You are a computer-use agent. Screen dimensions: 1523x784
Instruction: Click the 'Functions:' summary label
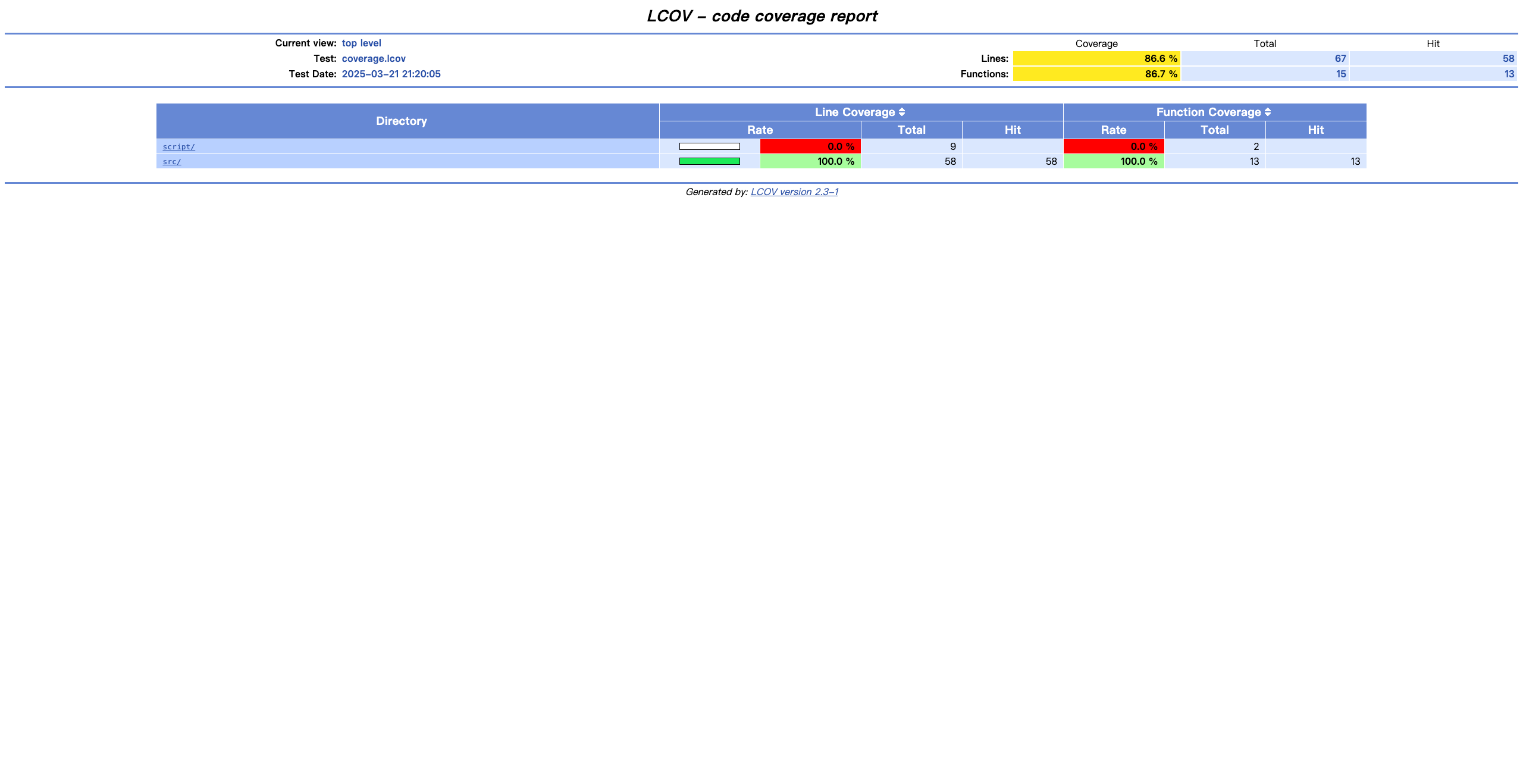[985, 74]
